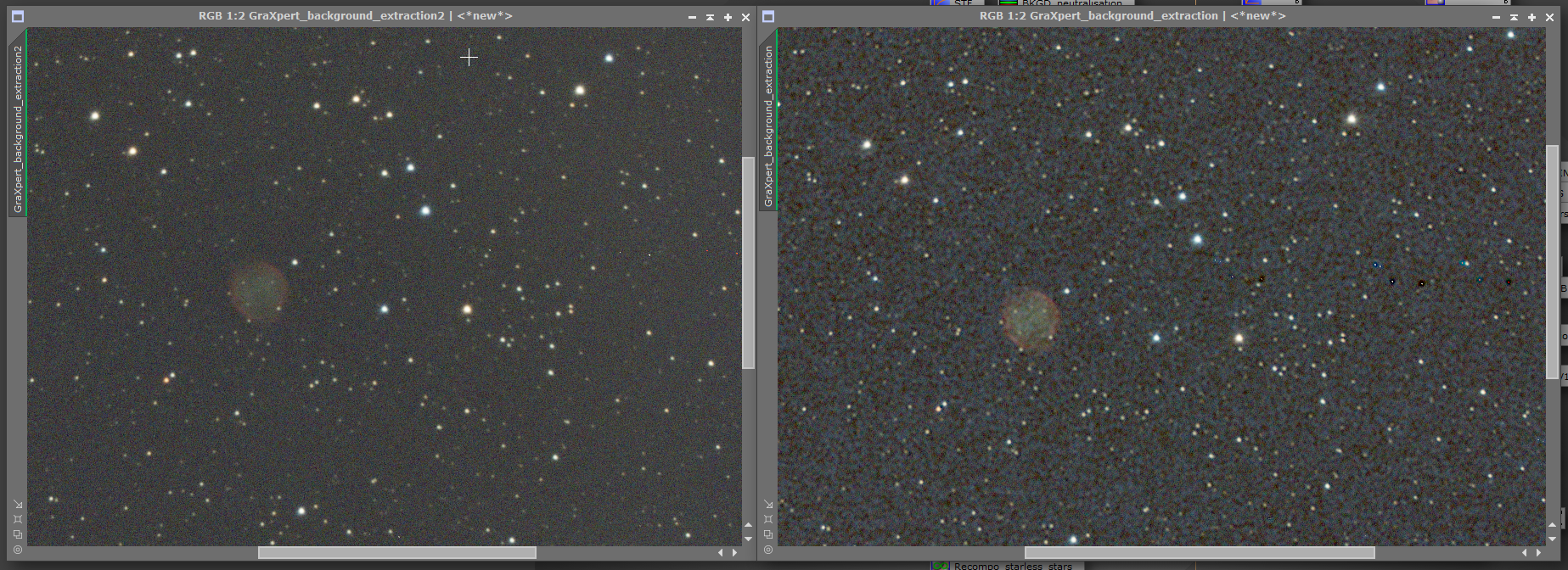Shade the GraXpert_background_extraction window with the up-arrow icon
Viewport: 1568px width, 570px height.
coord(1514,17)
